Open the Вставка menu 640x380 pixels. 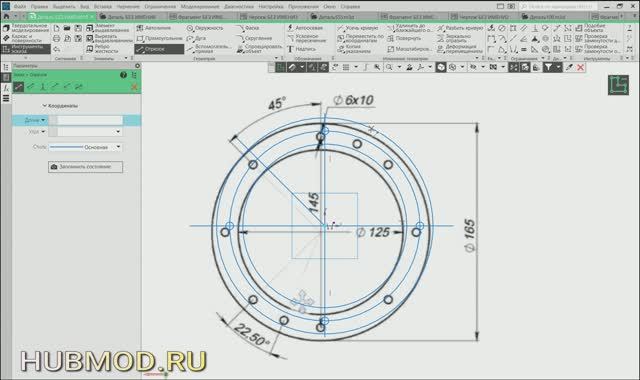click(x=102, y=7)
